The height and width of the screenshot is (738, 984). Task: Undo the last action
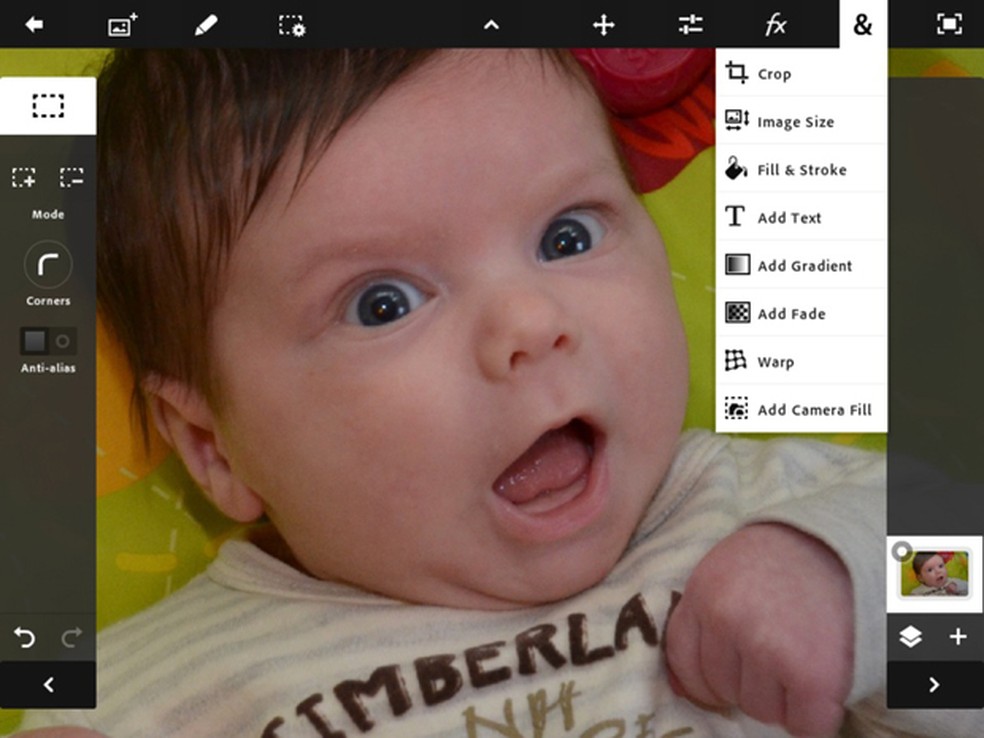(x=24, y=637)
